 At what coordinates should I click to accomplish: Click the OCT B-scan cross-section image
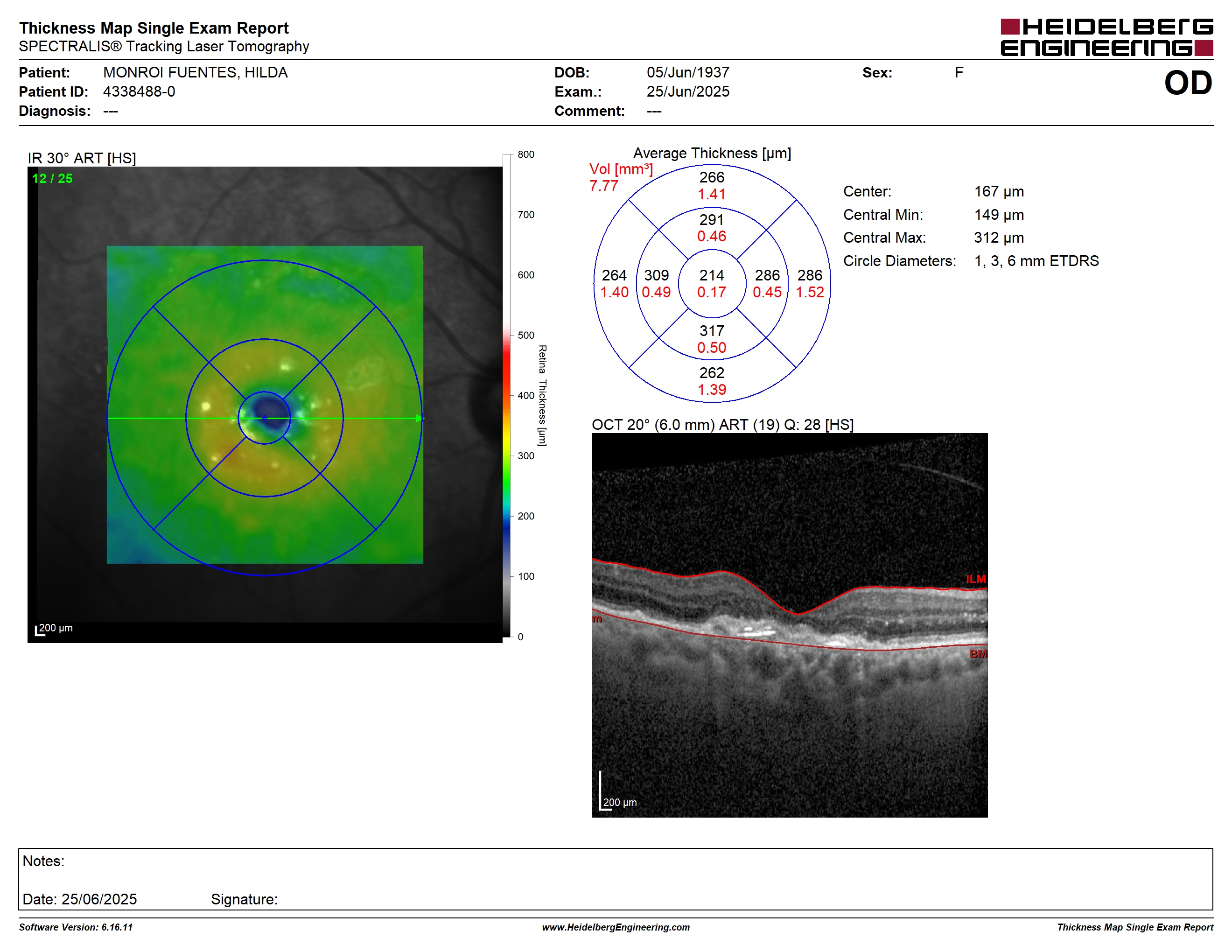[x=790, y=625]
